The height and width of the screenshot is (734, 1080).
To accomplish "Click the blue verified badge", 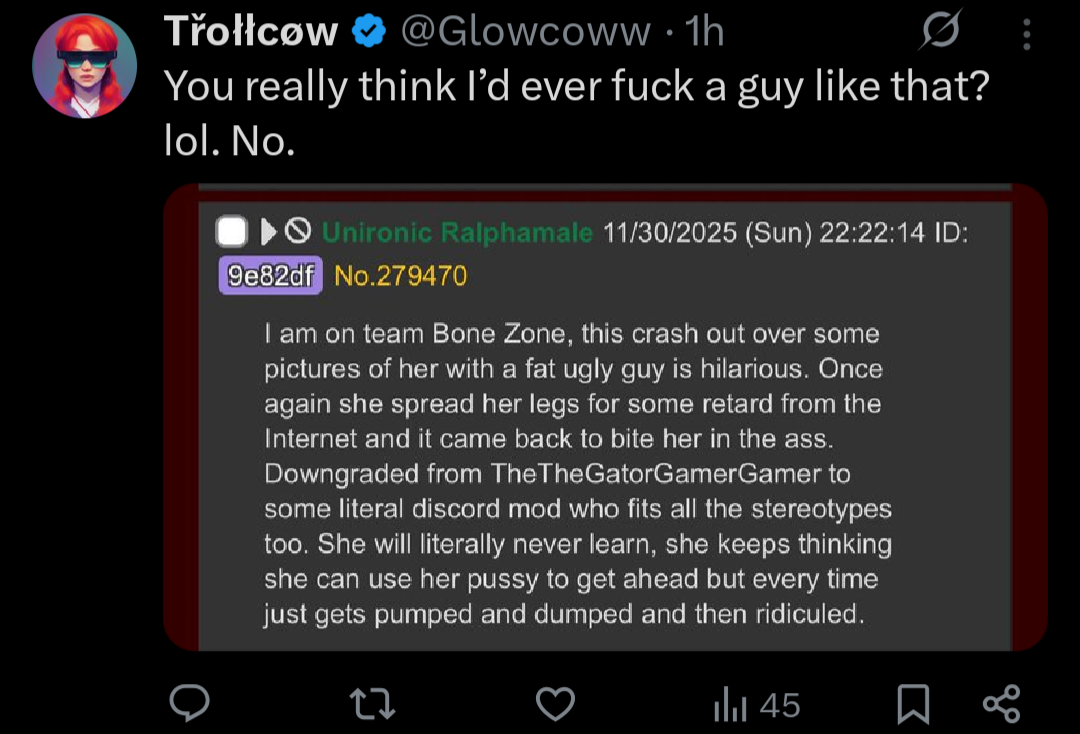I will coord(370,33).
